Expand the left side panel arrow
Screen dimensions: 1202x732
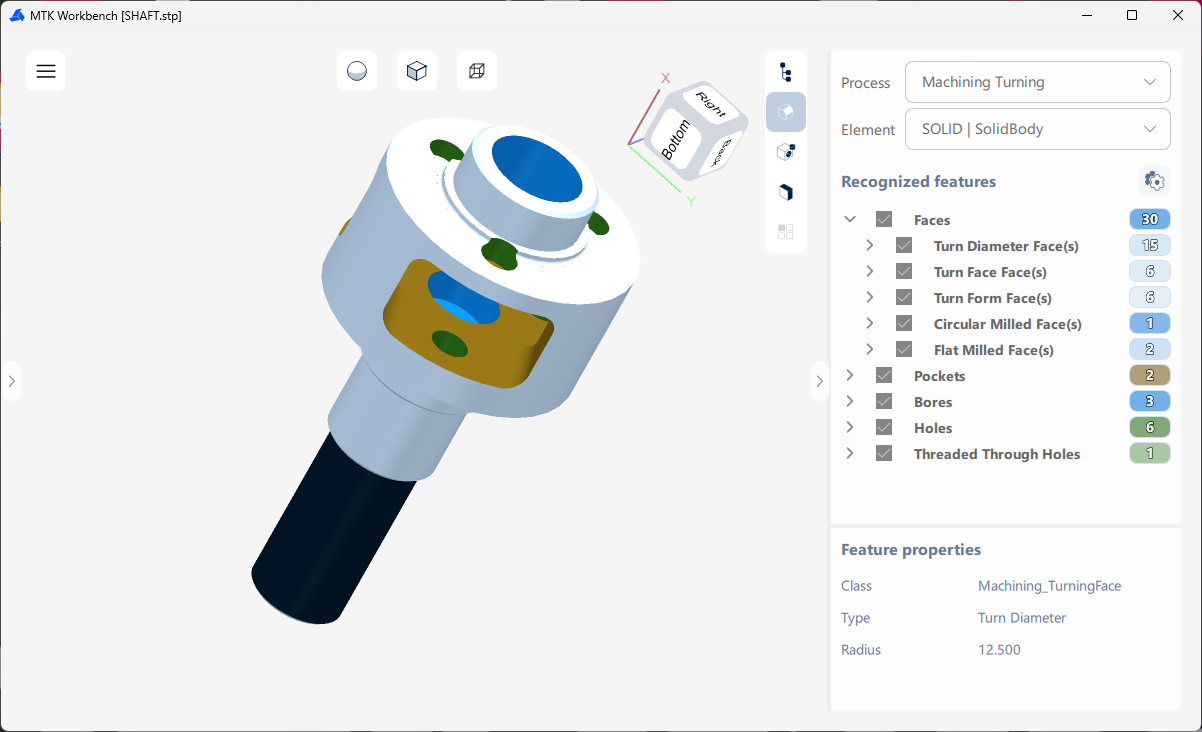coord(11,381)
